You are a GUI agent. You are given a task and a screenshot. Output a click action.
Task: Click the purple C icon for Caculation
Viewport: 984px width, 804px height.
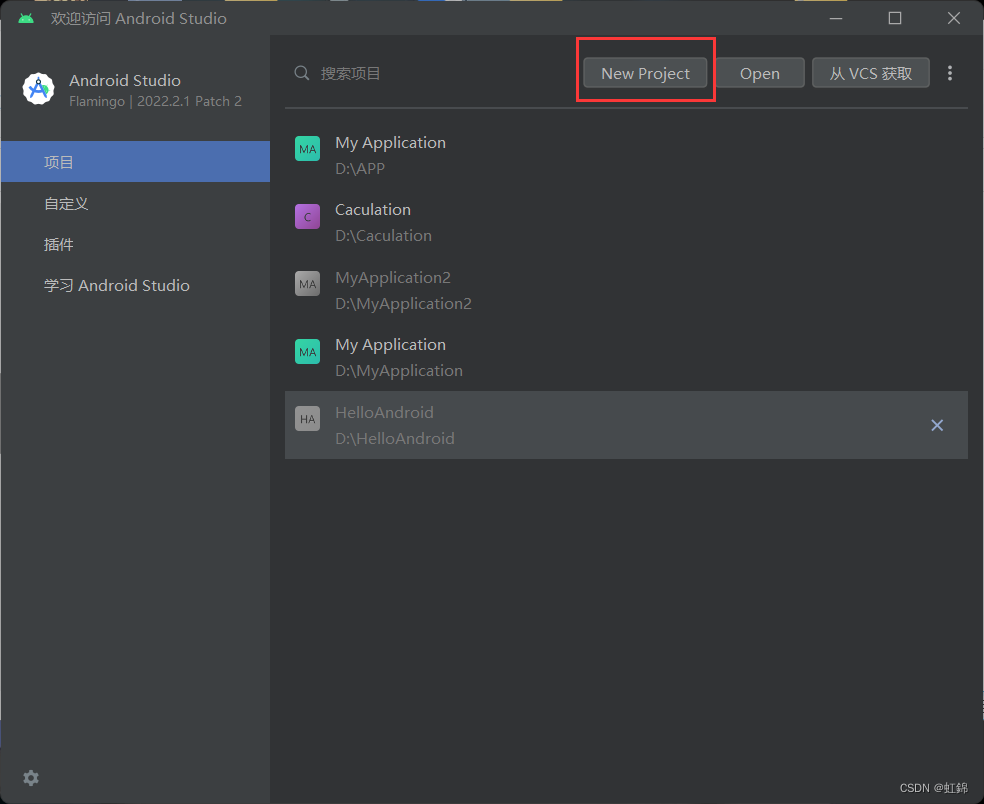(x=307, y=217)
